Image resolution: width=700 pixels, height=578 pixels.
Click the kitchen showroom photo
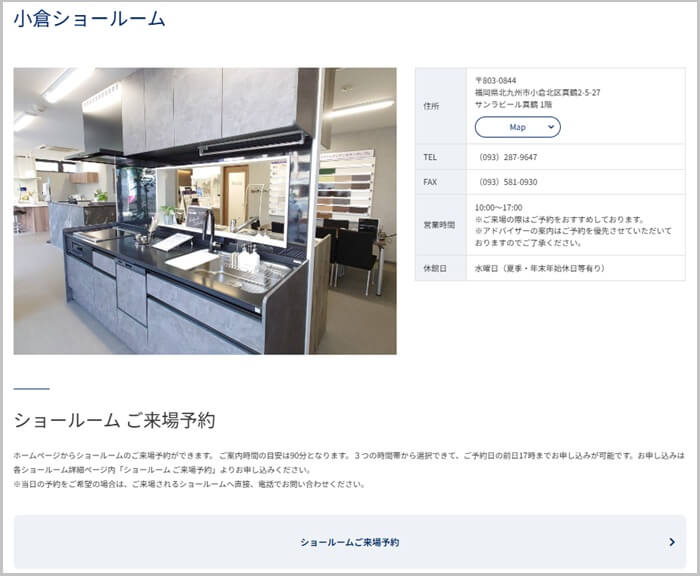point(205,211)
